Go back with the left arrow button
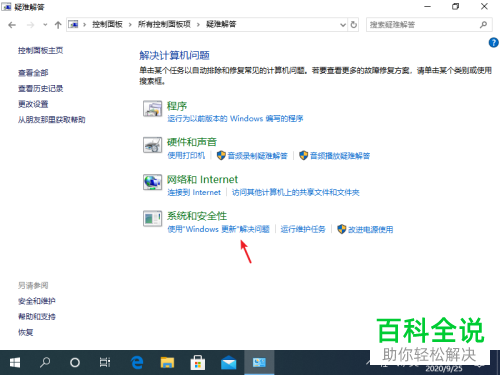500x375 pixels. click(12, 25)
